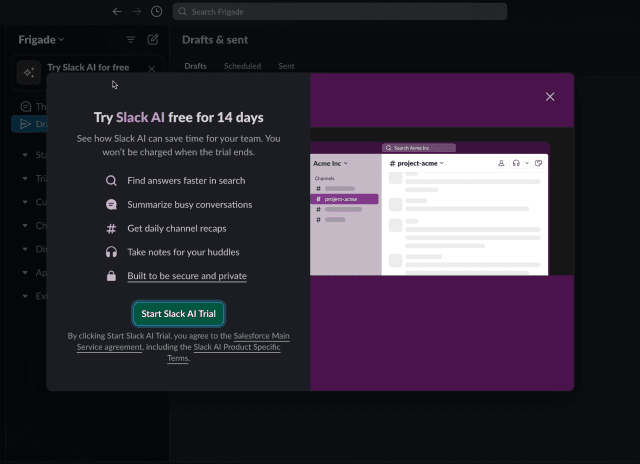This screenshot has width=640, height=464.
Task: Close the Slack AI trial dialog
Action: [550, 97]
